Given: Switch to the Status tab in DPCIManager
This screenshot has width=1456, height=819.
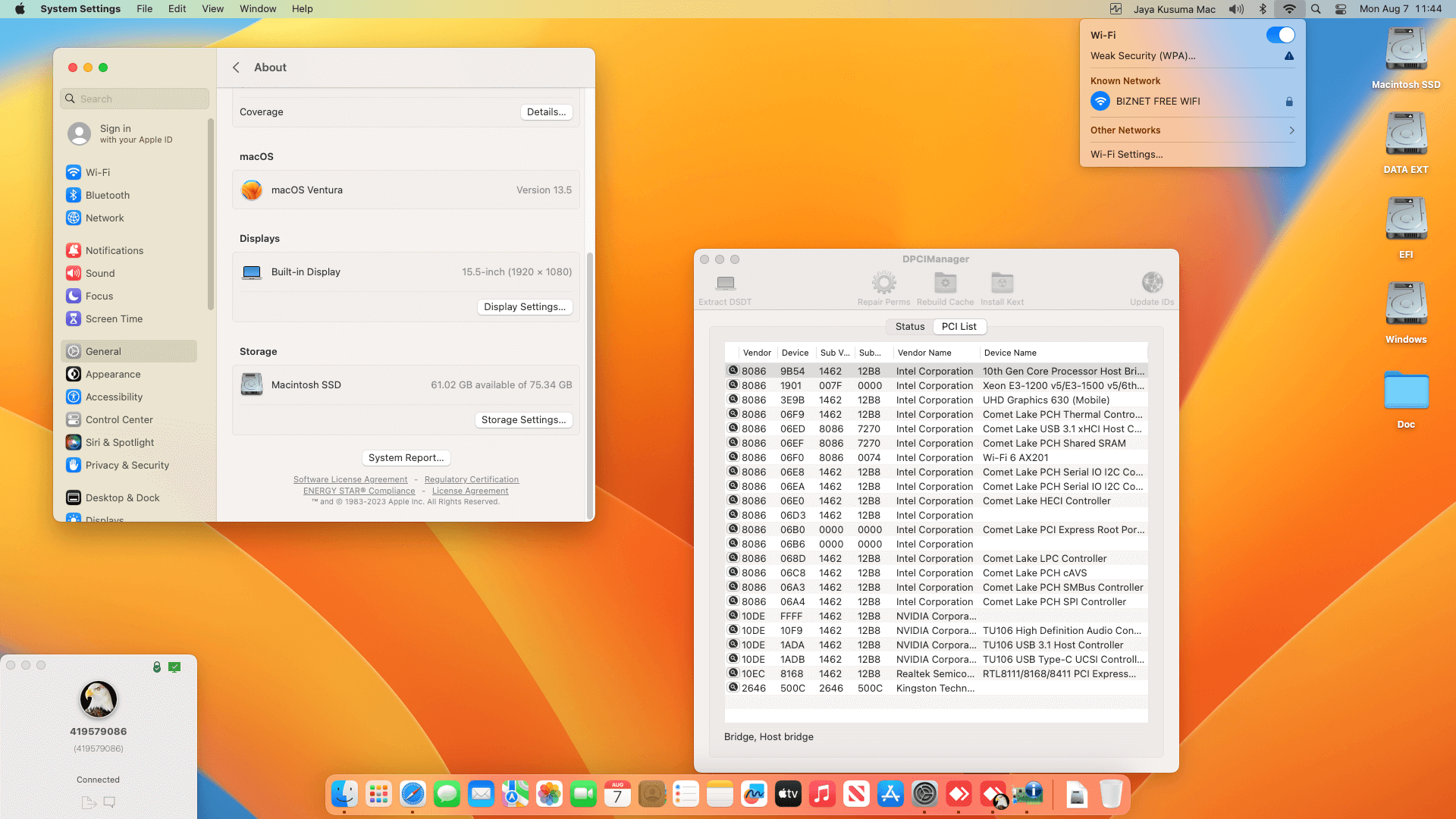Looking at the screenshot, I should 909,326.
